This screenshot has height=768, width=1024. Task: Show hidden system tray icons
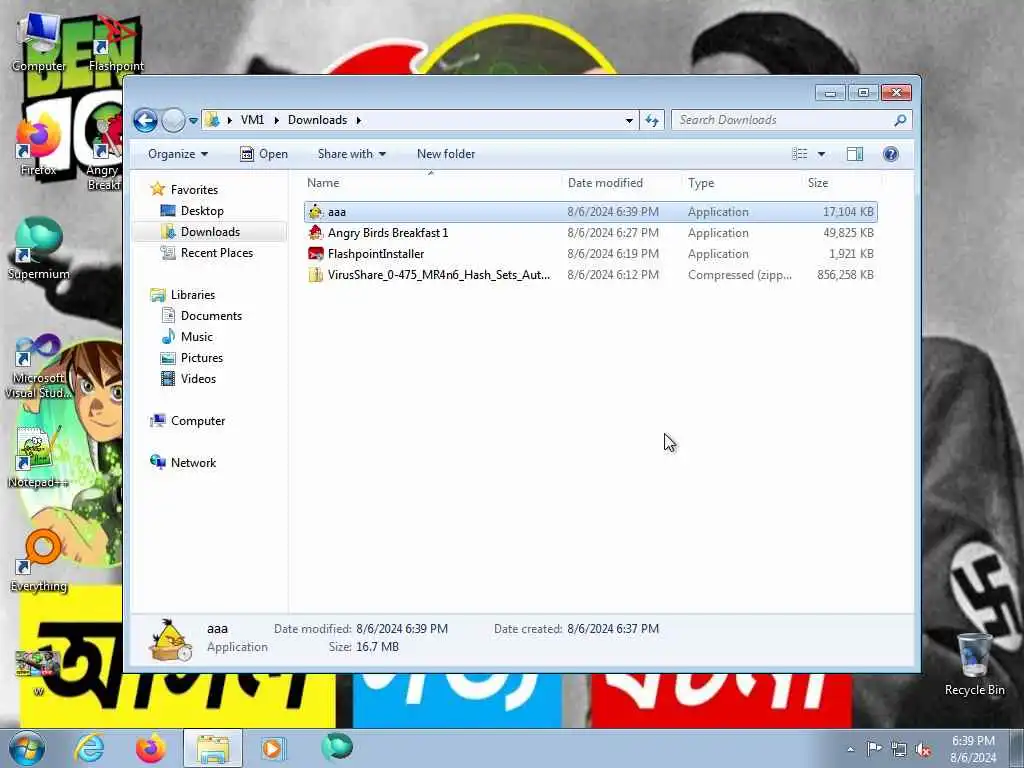coord(850,749)
